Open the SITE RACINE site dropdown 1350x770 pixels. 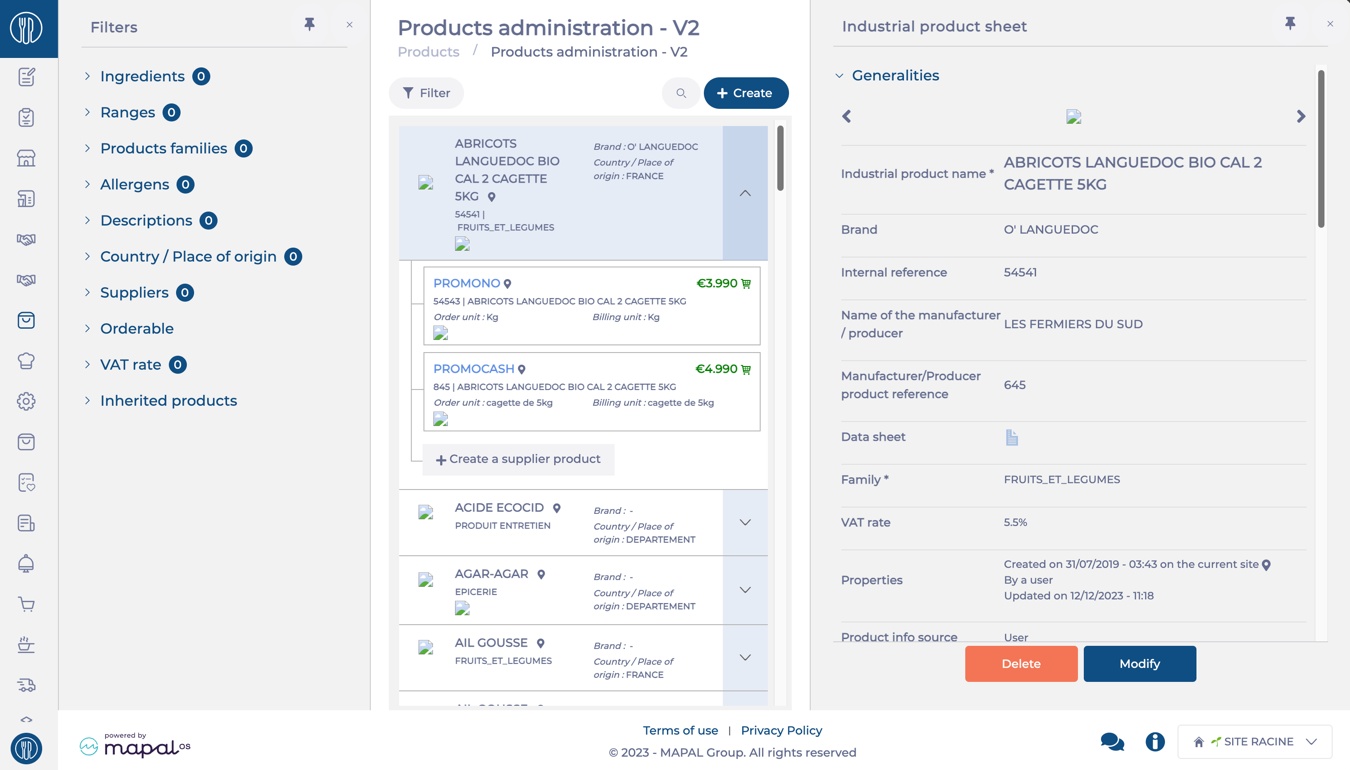tap(1255, 742)
